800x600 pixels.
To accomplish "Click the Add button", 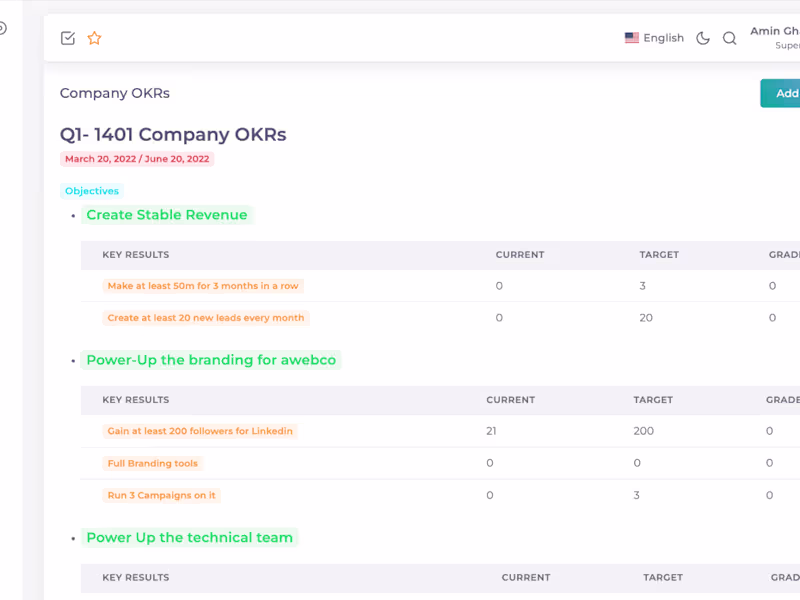I will pyautogui.click(x=780, y=93).
